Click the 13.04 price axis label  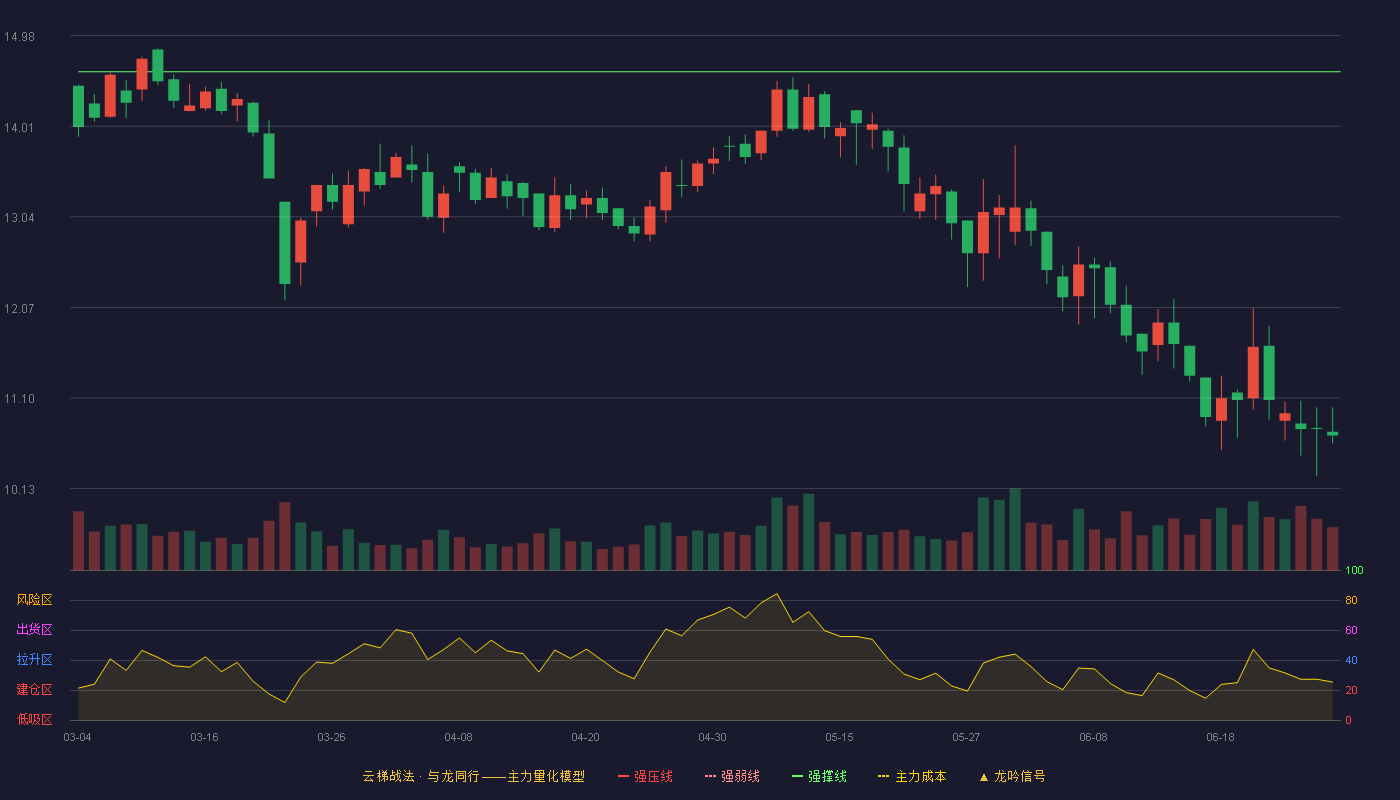[19, 218]
